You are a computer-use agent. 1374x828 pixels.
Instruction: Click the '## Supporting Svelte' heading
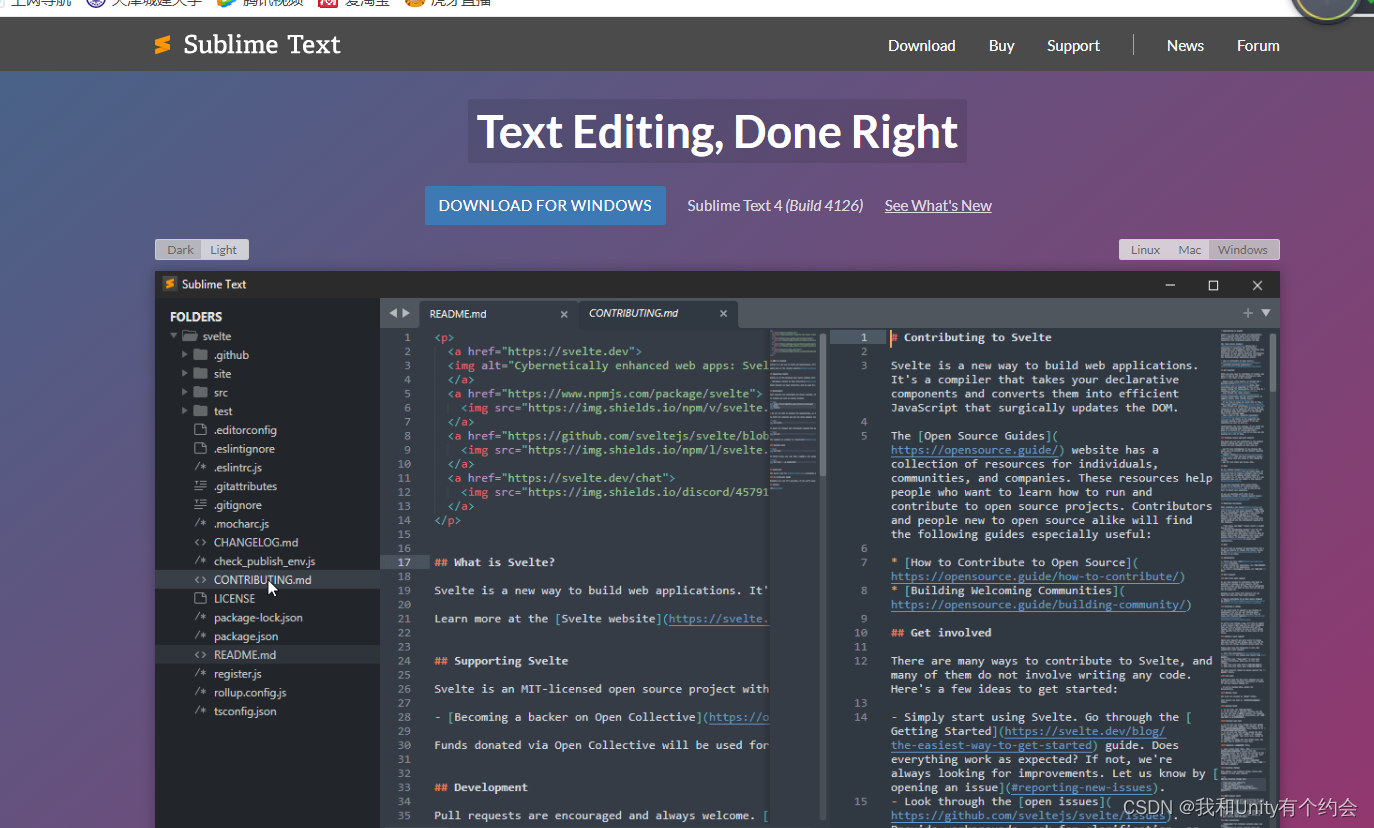[501, 661]
